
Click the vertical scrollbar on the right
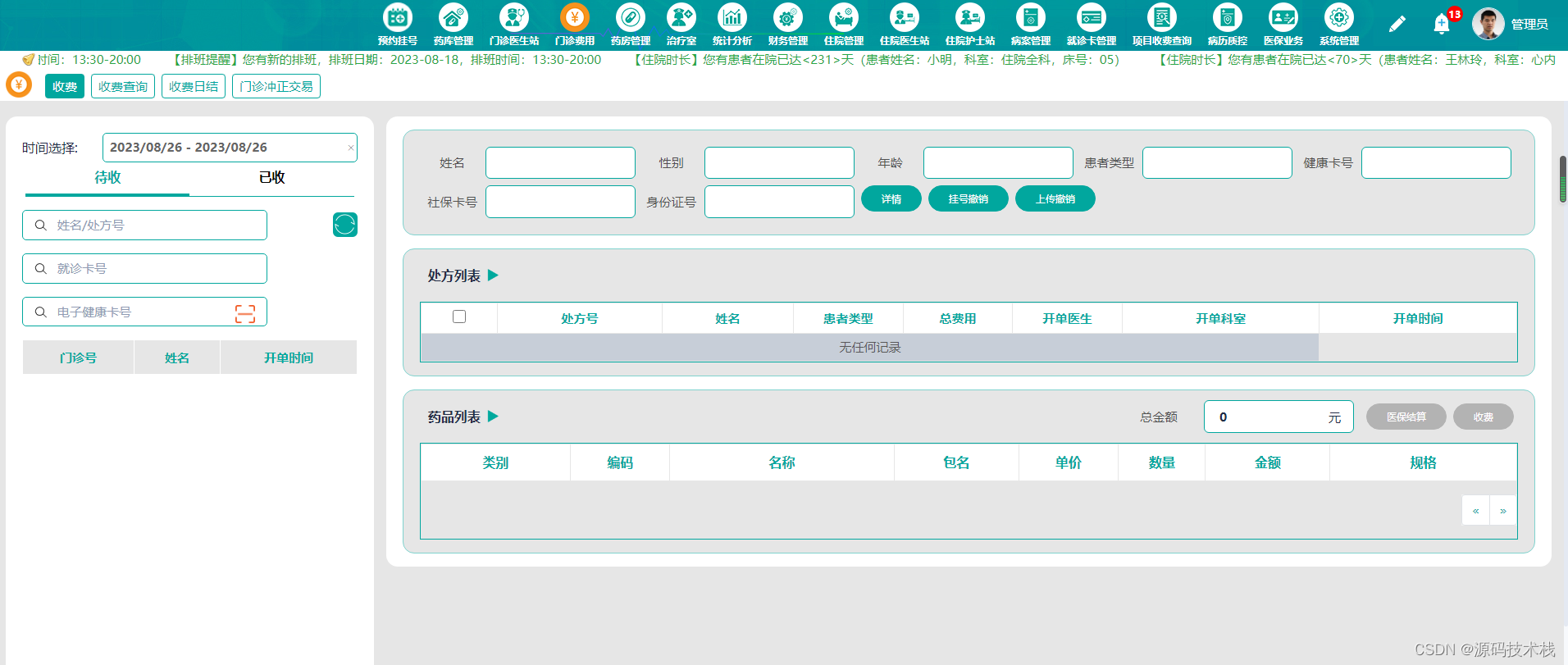[1563, 179]
